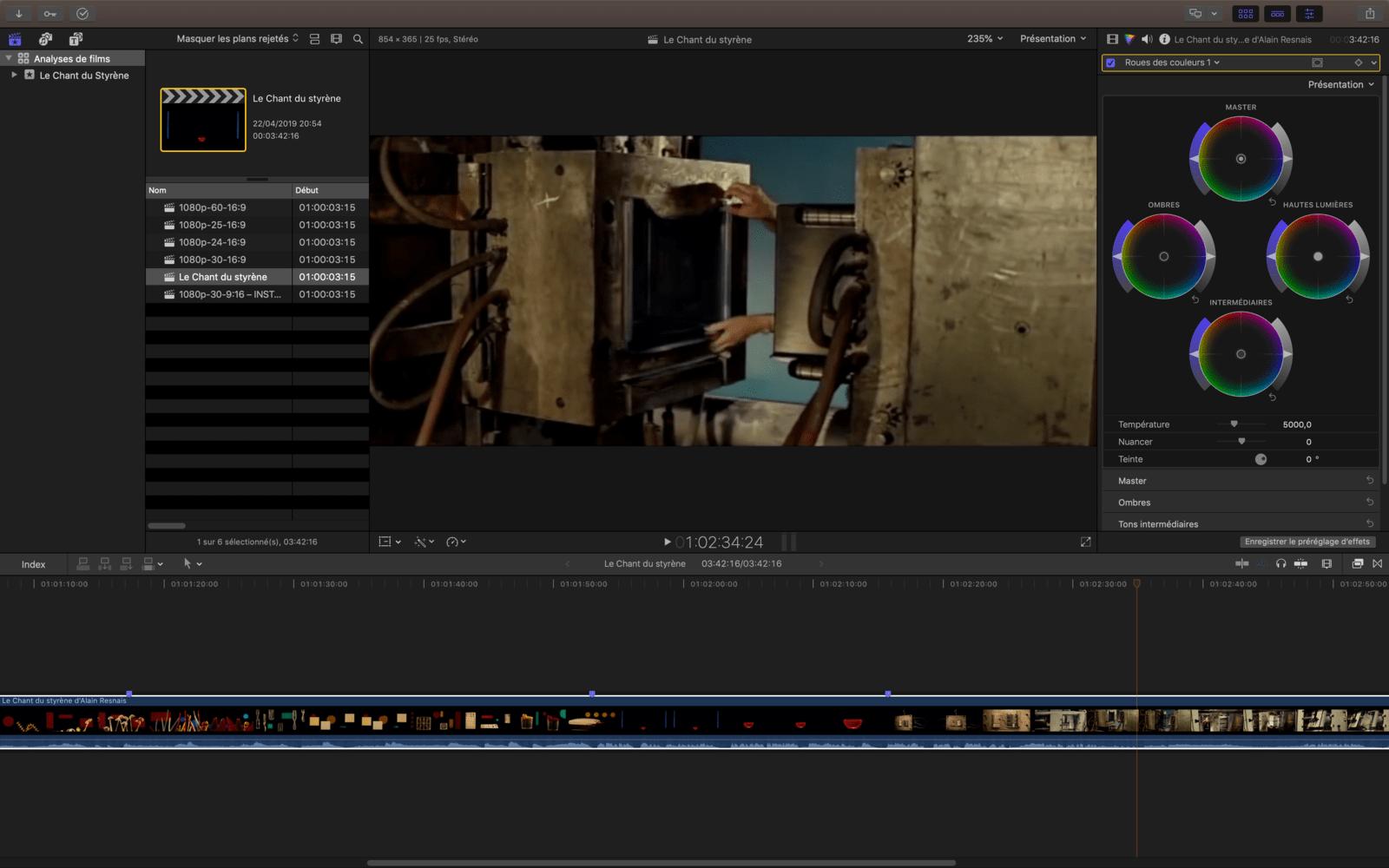Open the Keyword editor
This screenshot has width=1389, height=868.
point(49,13)
